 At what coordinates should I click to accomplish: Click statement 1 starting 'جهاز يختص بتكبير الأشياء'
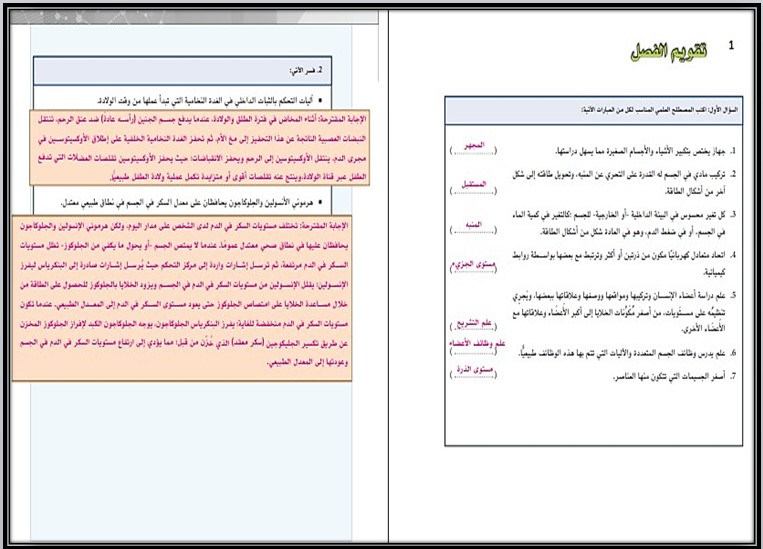click(646, 151)
